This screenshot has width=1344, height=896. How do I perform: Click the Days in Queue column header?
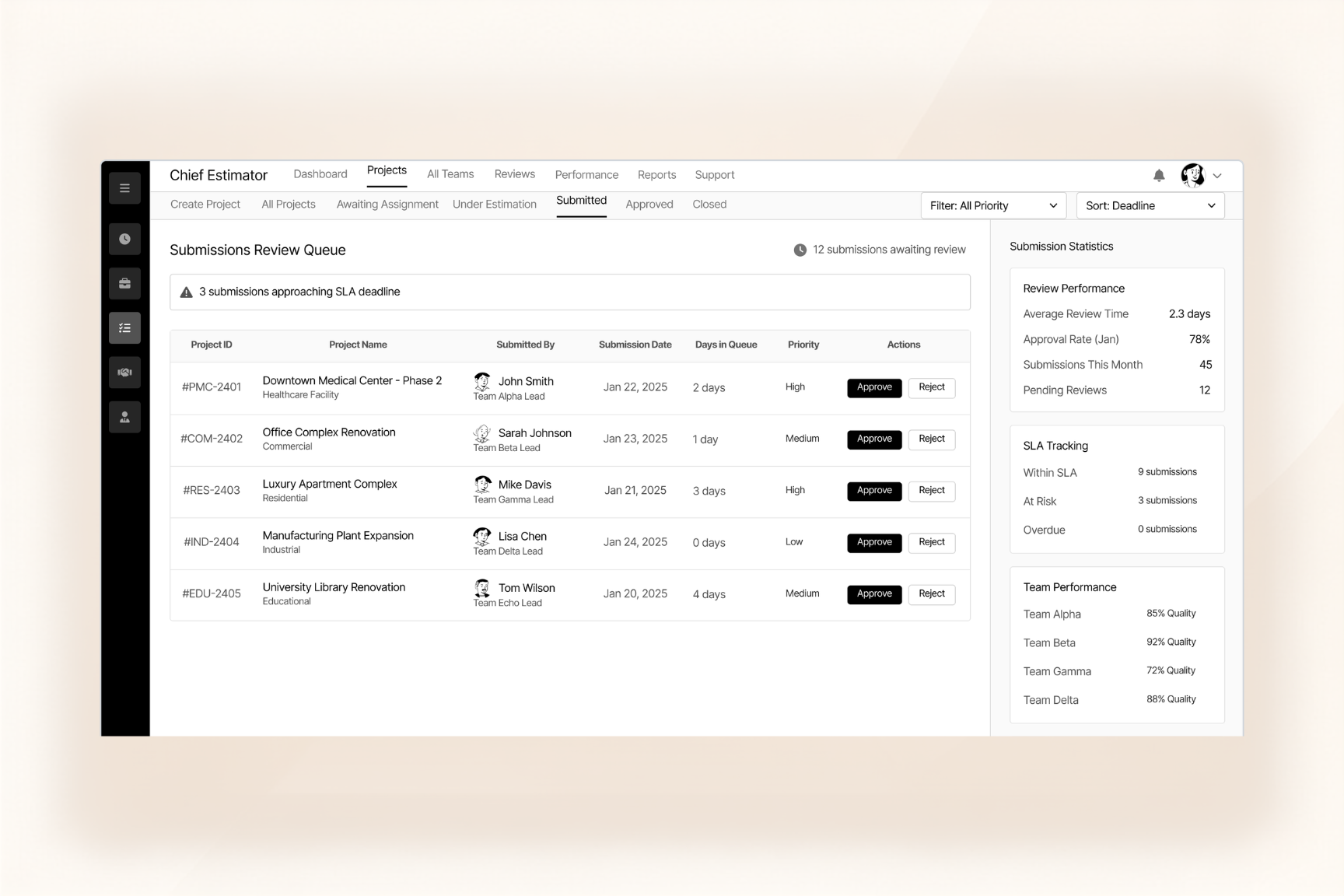[x=726, y=345]
